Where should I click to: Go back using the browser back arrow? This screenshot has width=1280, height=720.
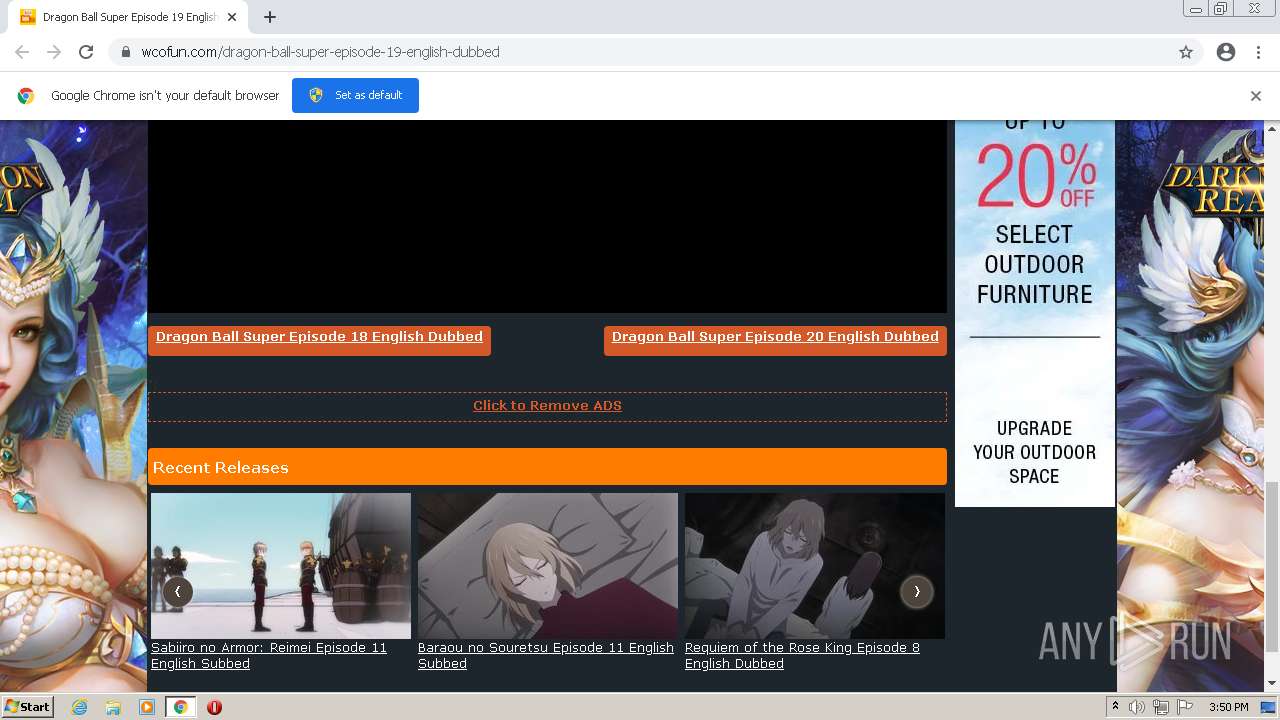point(22,52)
